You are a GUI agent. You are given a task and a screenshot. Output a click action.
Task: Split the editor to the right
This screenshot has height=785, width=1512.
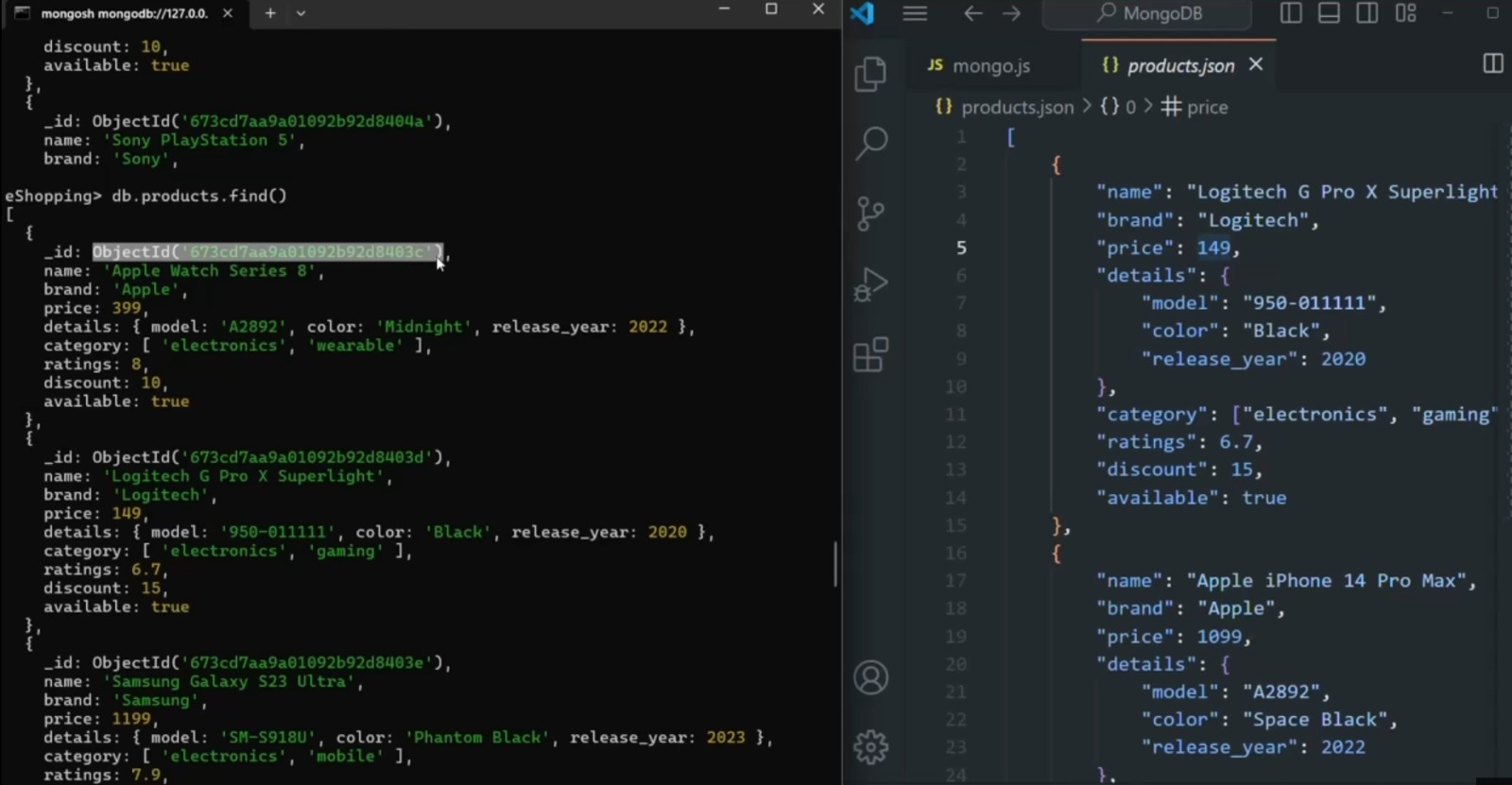[1493, 64]
